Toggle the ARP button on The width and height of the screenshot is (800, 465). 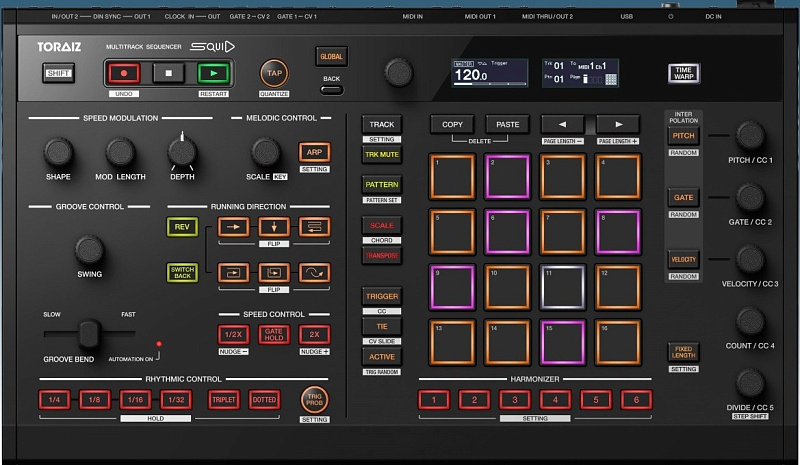[314, 153]
